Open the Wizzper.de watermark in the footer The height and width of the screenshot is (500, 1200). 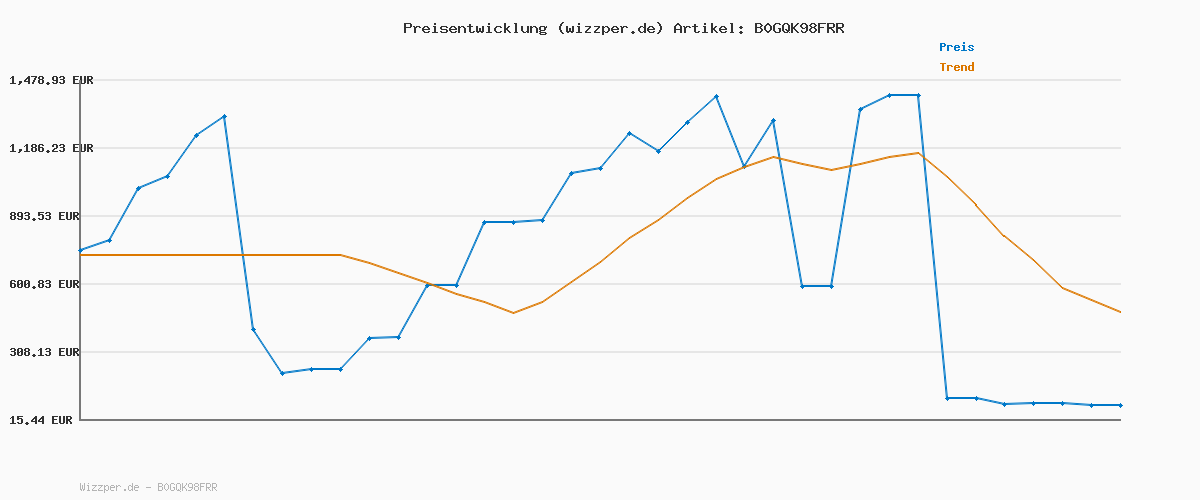point(148,487)
